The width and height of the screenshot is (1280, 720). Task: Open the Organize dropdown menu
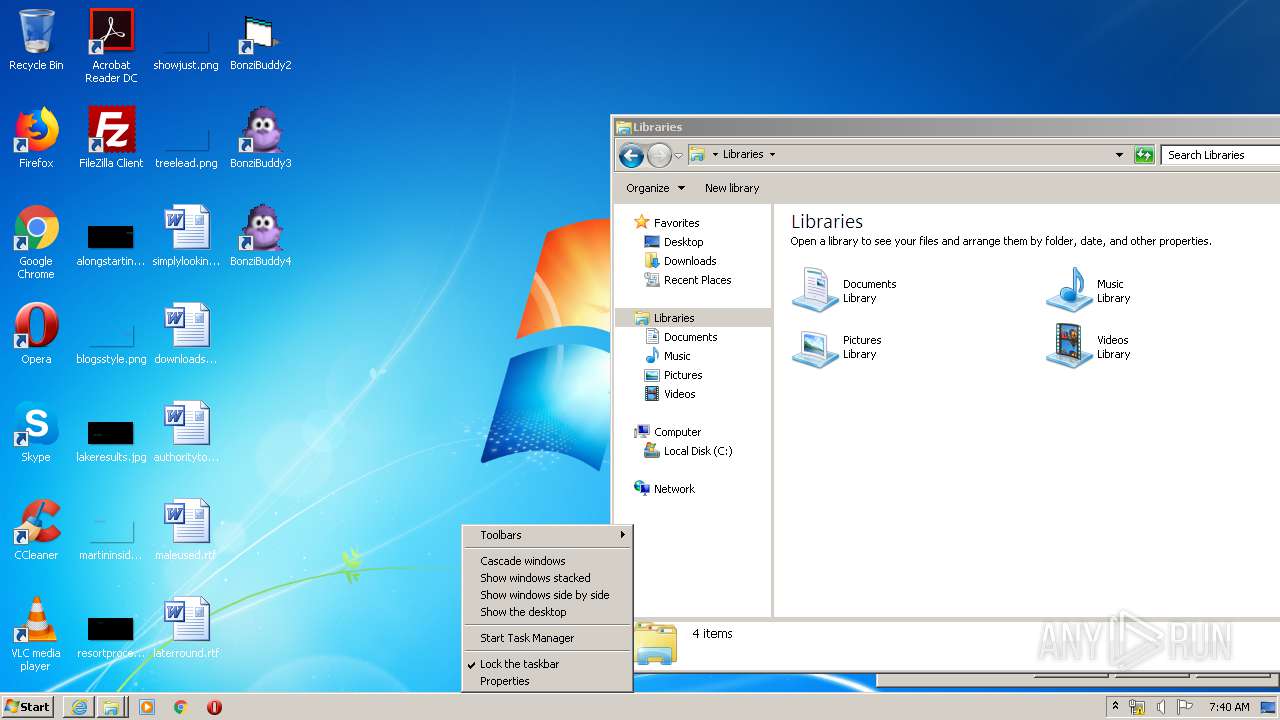coord(655,188)
